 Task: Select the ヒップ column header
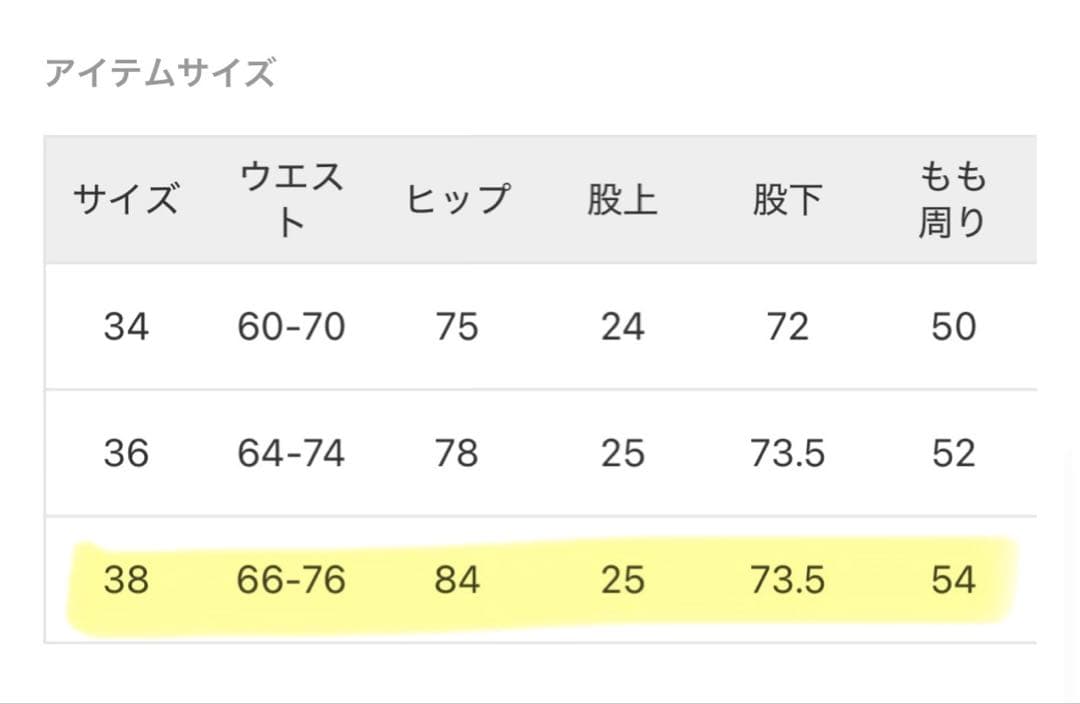(457, 200)
